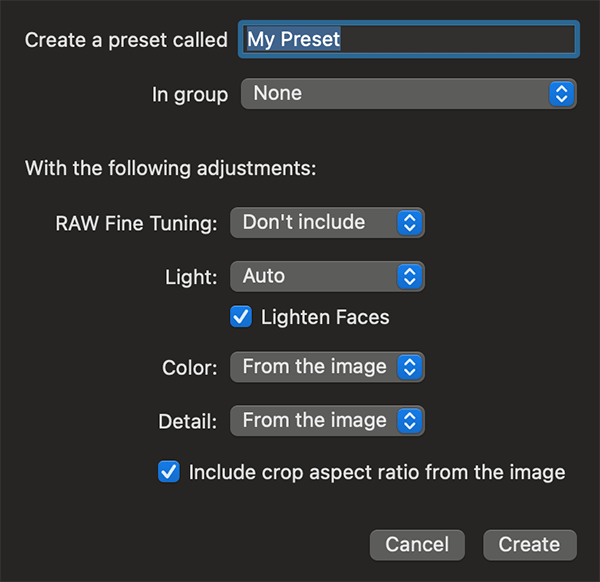Open the Detail dropdown menu
Image resolution: width=600 pixels, height=582 pixels.
click(327, 421)
